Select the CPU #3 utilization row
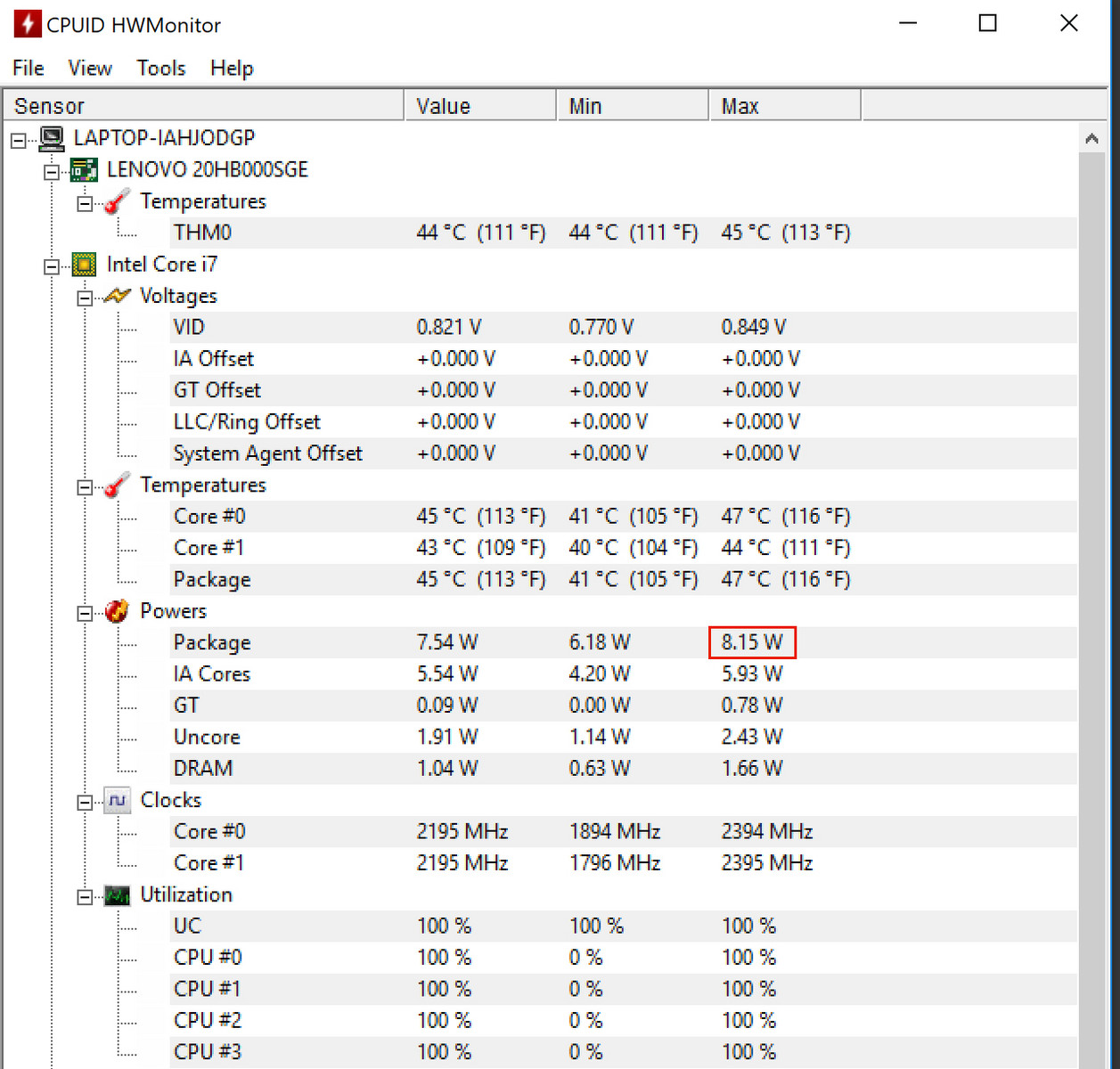The image size is (1120, 1069). tap(624, 1052)
